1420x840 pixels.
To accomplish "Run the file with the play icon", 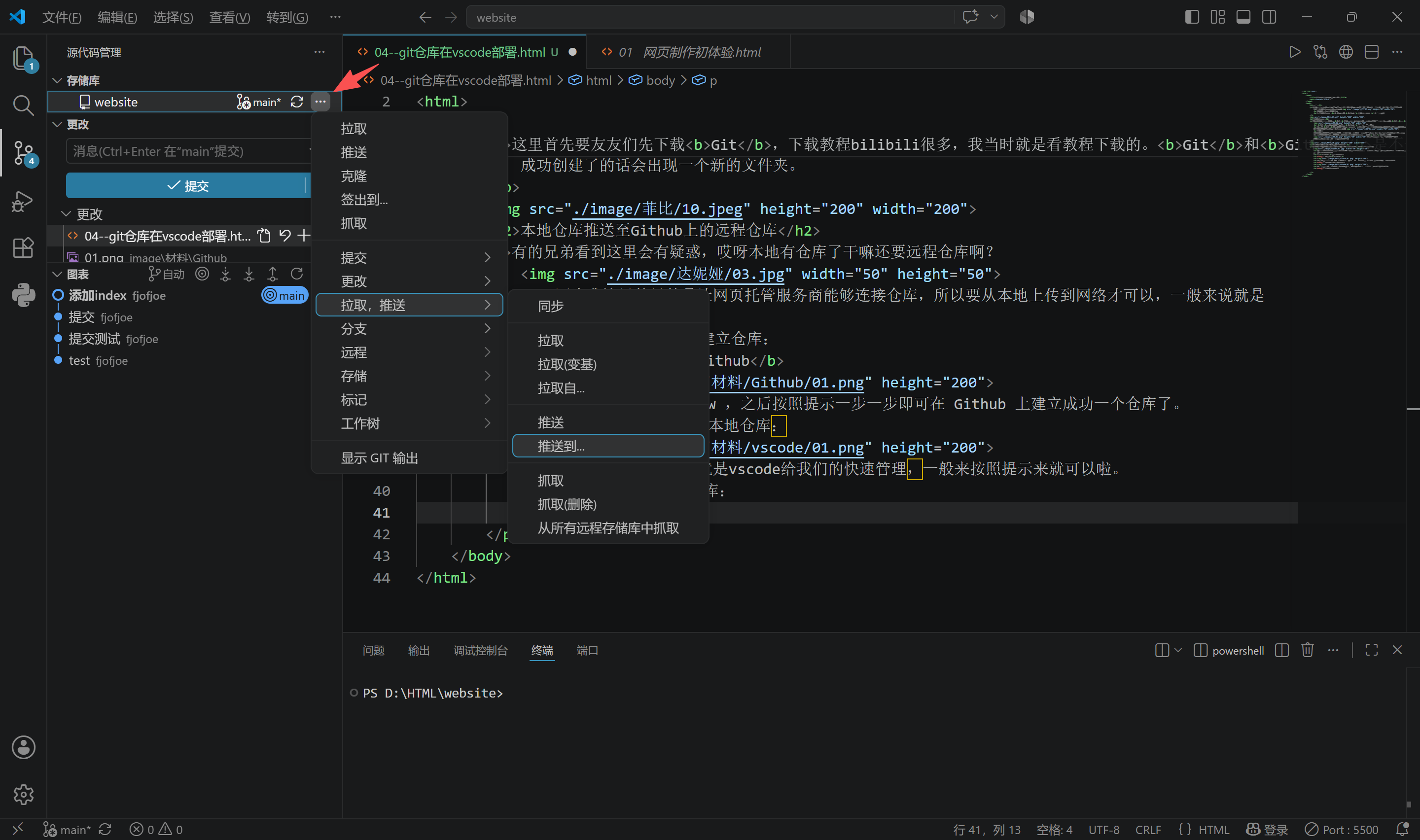I will (1294, 52).
